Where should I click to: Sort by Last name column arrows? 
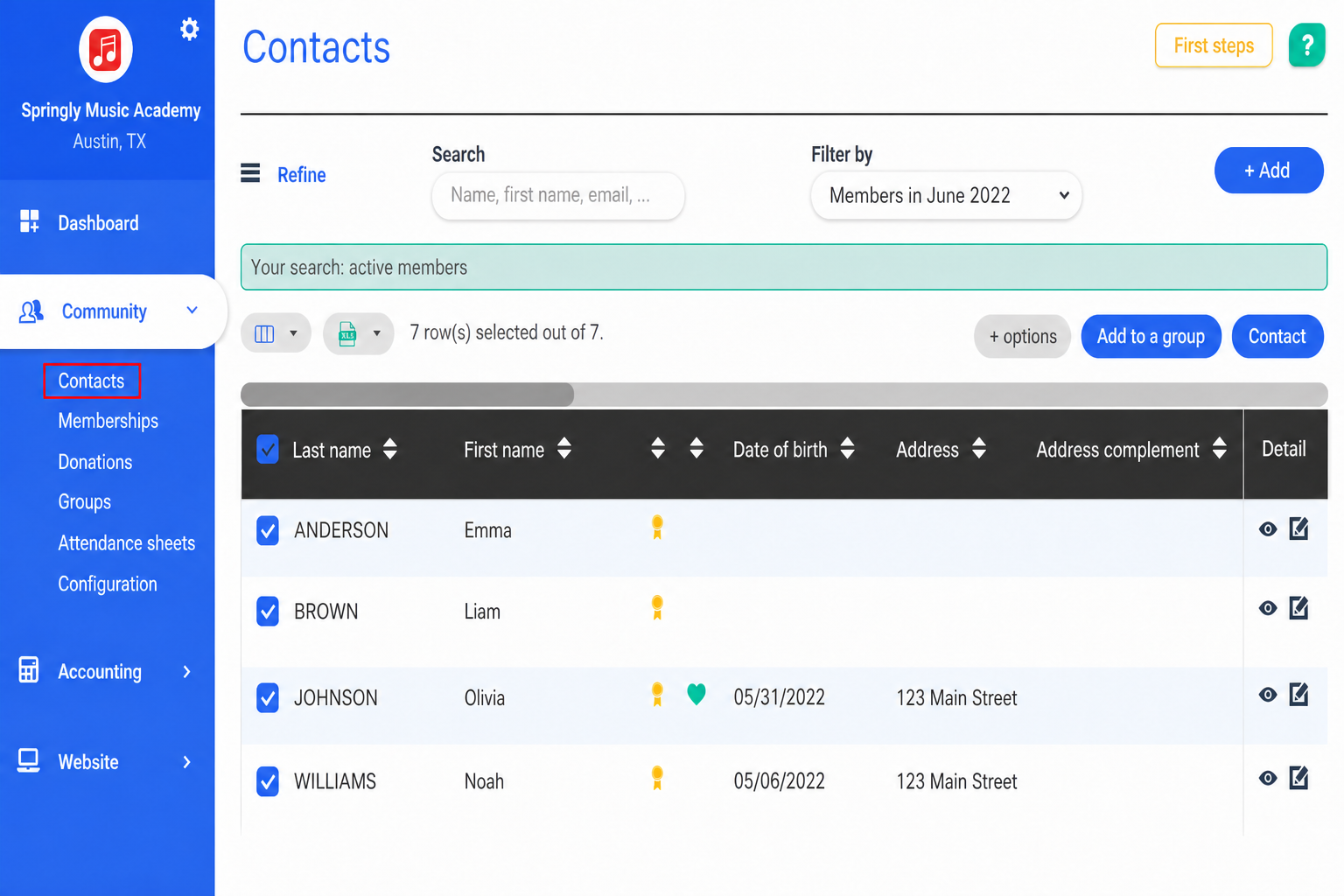tap(390, 449)
